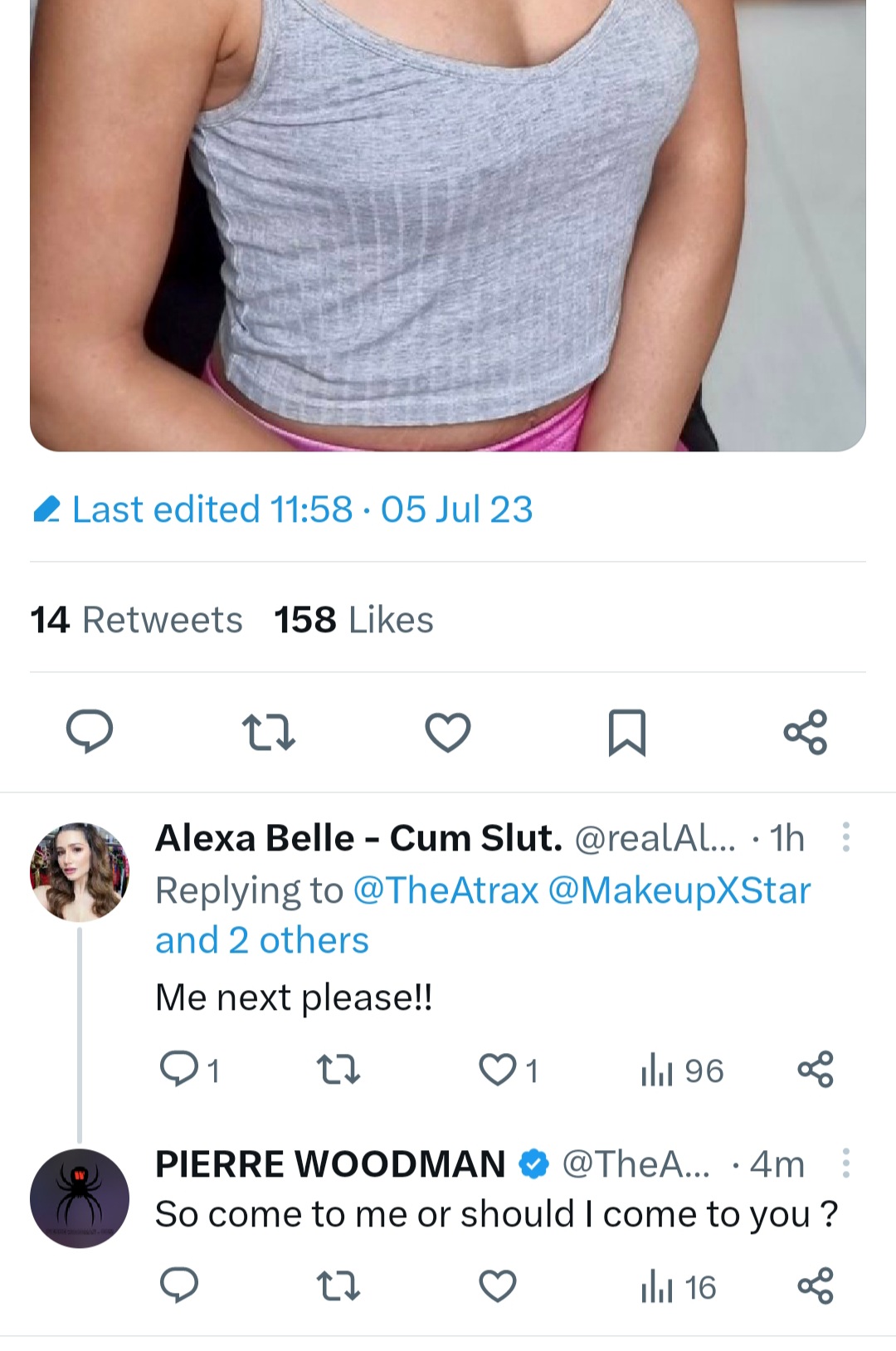Tap the @TheAtrax mention link
Viewport: 896px width, 1351px height.
[446, 890]
